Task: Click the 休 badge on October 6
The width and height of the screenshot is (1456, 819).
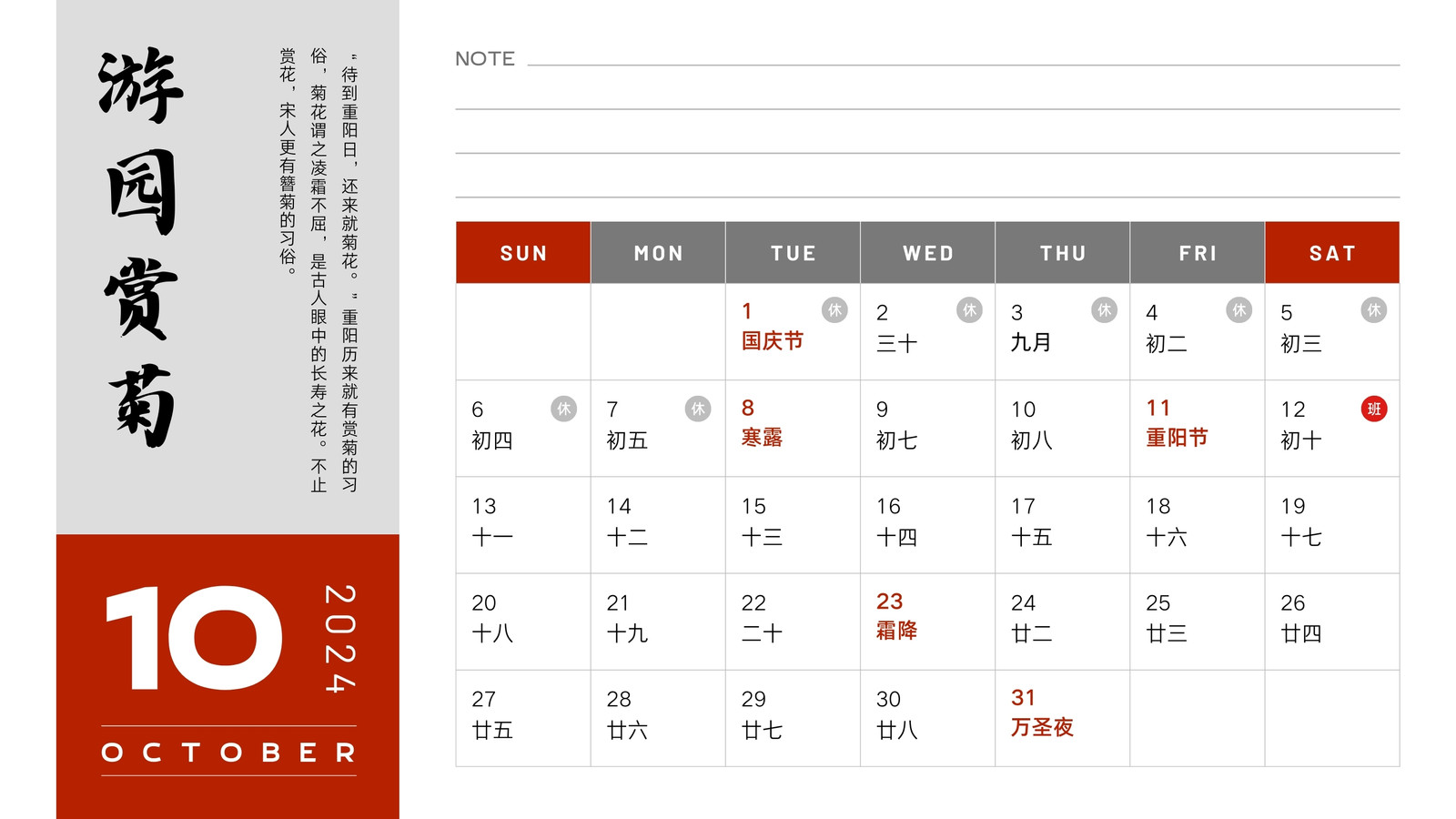Action: tap(564, 409)
